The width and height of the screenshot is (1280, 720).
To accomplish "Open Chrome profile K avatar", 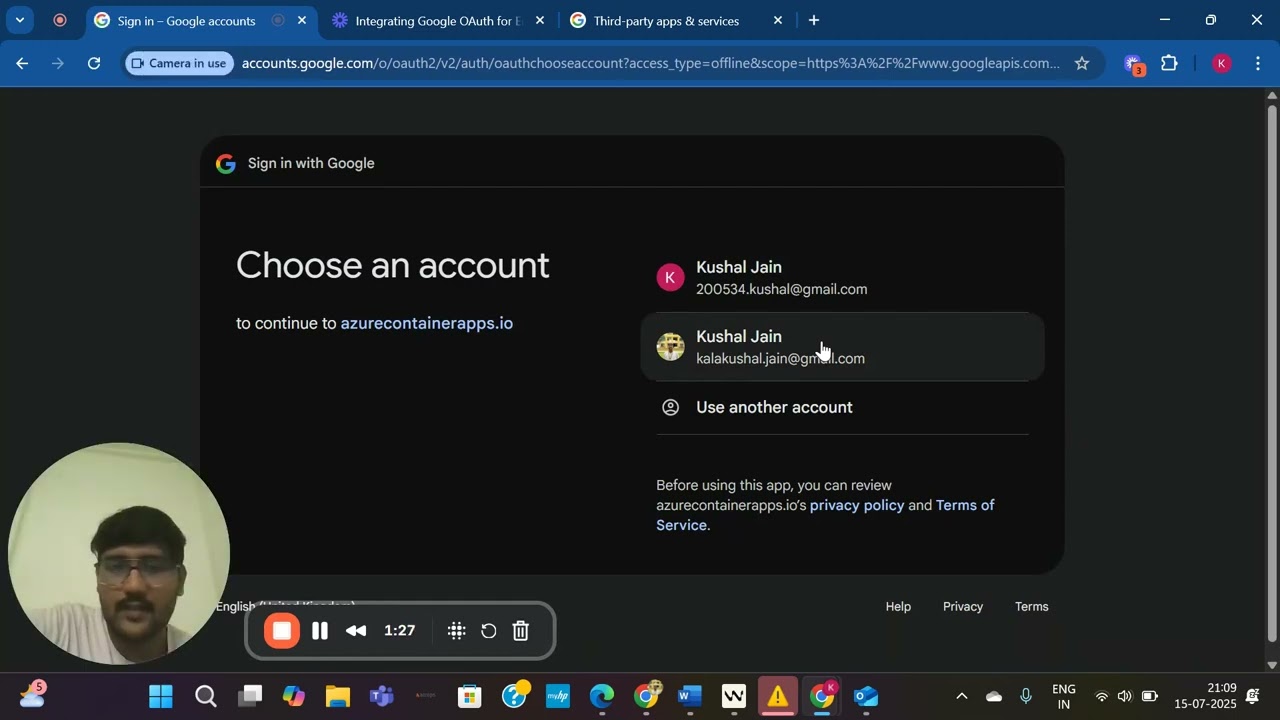I will pos(1221,63).
